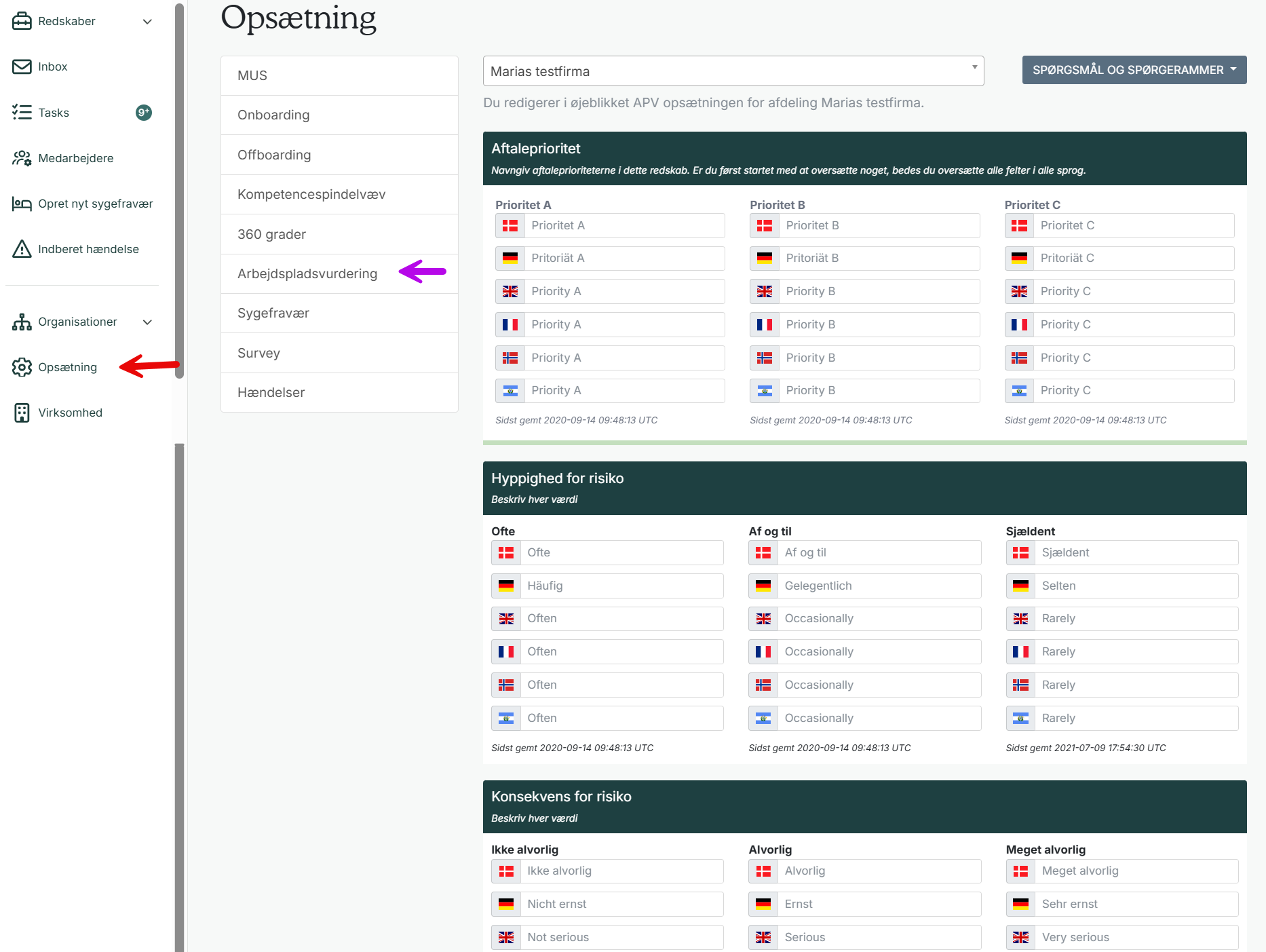Click the German Pritoriät B input field

pyautogui.click(x=879, y=258)
